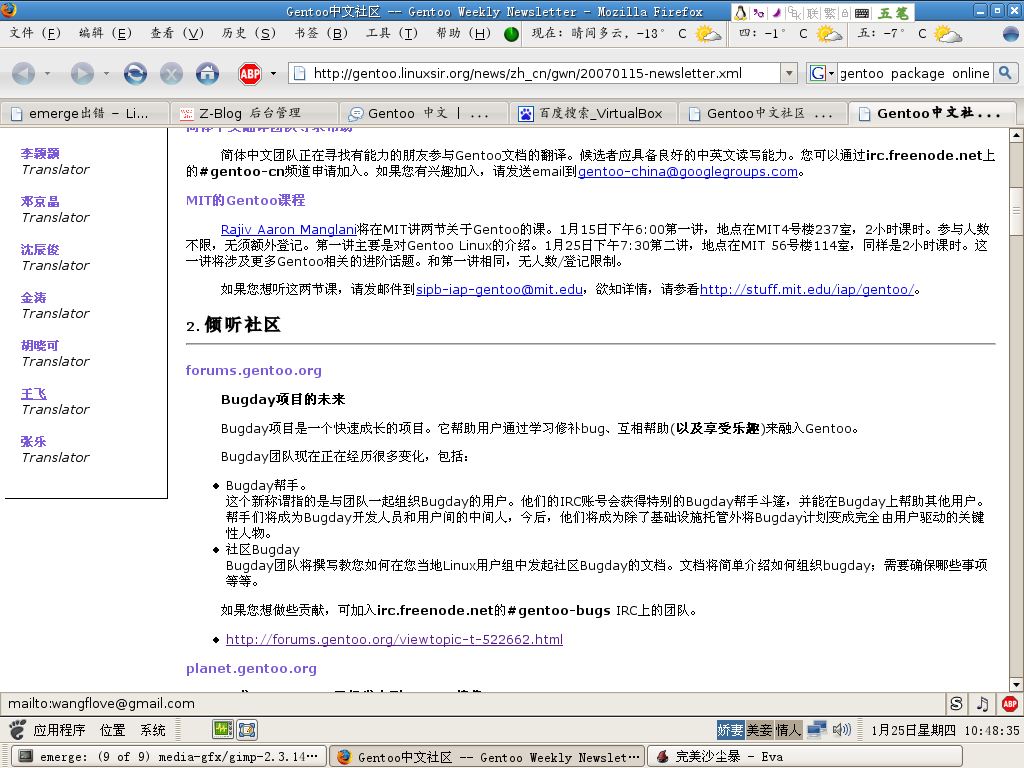Viewport: 1024px width, 768px height.
Task: Switch to the fifth tab, Gentoo中文社区 with regular-weight title
Action: [763, 113]
